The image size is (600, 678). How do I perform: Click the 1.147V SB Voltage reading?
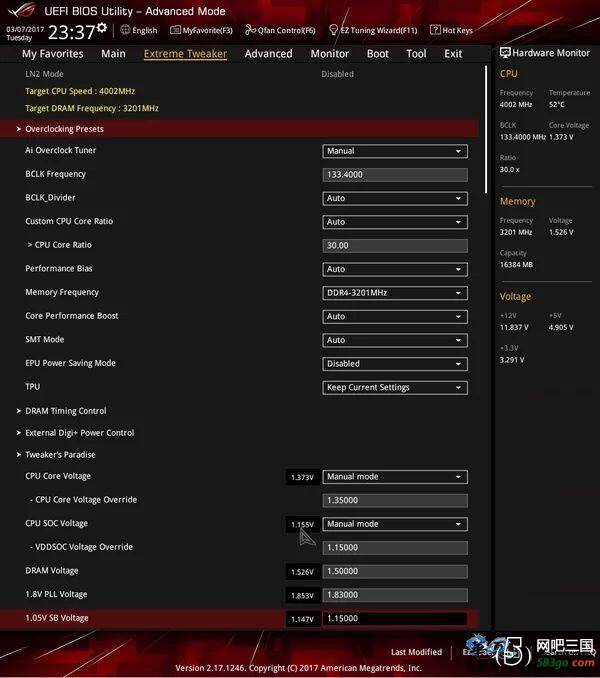(x=302, y=619)
